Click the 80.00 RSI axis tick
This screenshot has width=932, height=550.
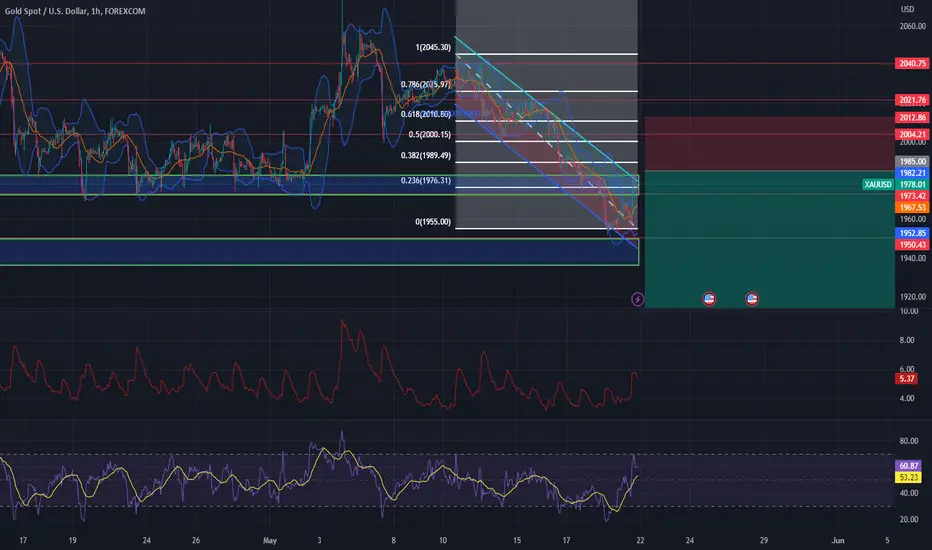pos(909,441)
